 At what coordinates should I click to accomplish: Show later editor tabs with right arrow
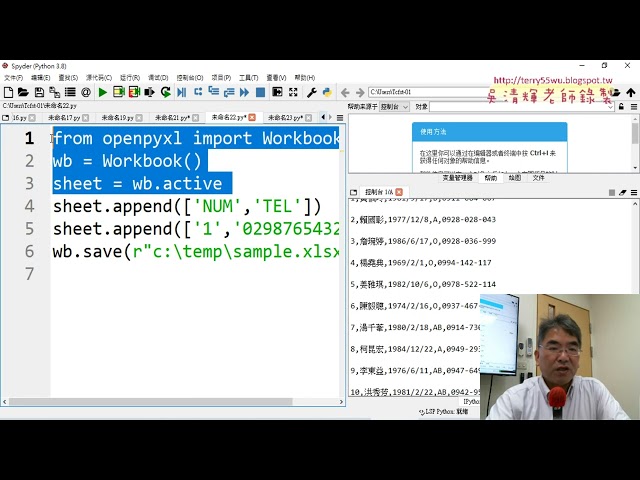coord(330,118)
